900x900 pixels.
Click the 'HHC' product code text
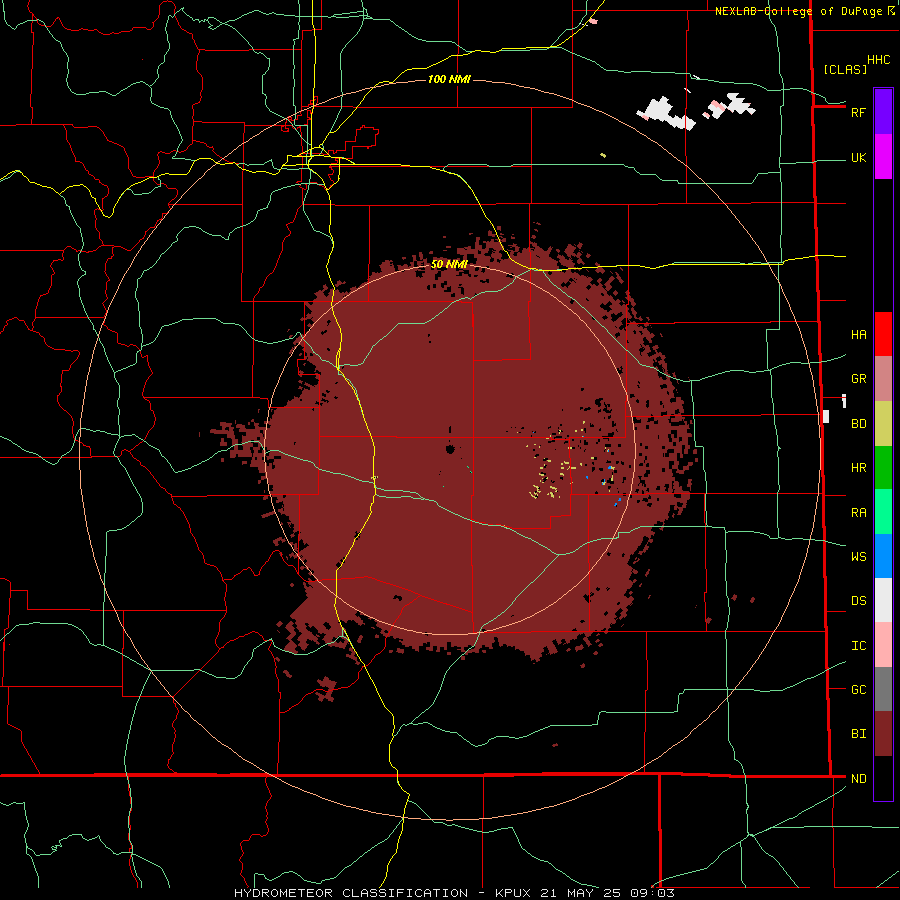[878, 60]
